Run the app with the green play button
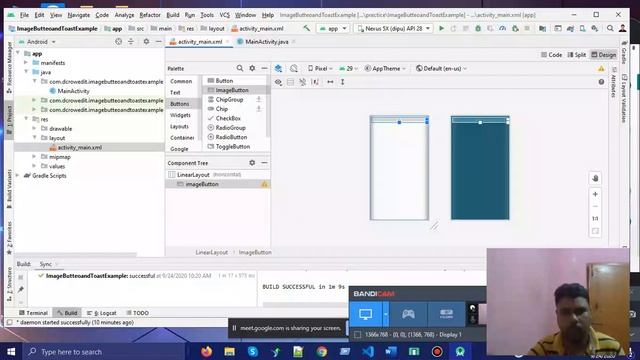The height and width of the screenshot is (360, 640). tap(441, 29)
